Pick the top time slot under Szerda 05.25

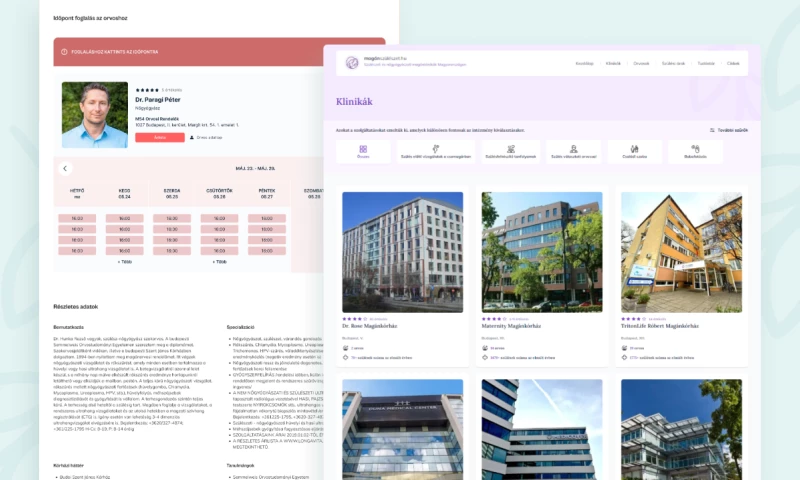coord(172,218)
